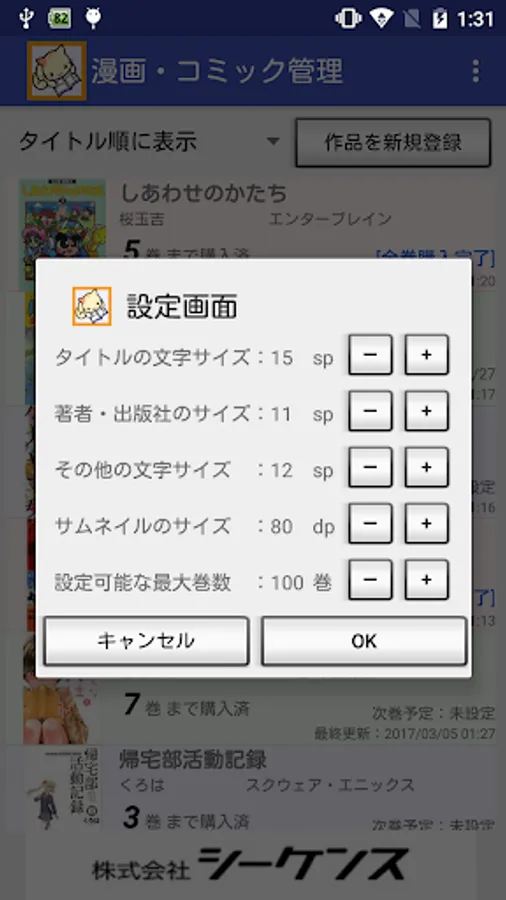Tap the 作品を新規登録 button

click(393, 142)
